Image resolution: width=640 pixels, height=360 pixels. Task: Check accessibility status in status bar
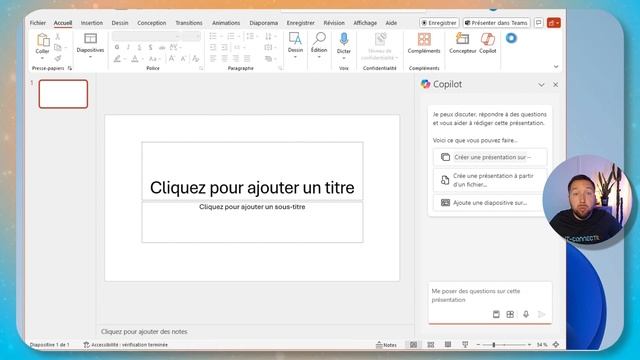tap(125, 345)
